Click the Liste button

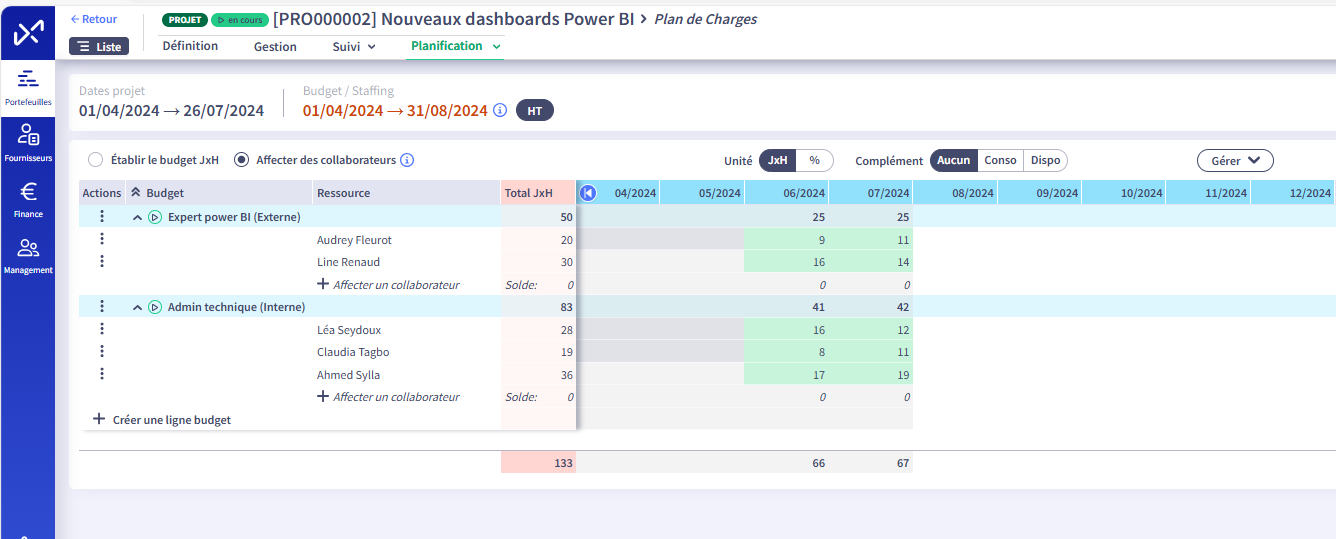click(99, 46)
